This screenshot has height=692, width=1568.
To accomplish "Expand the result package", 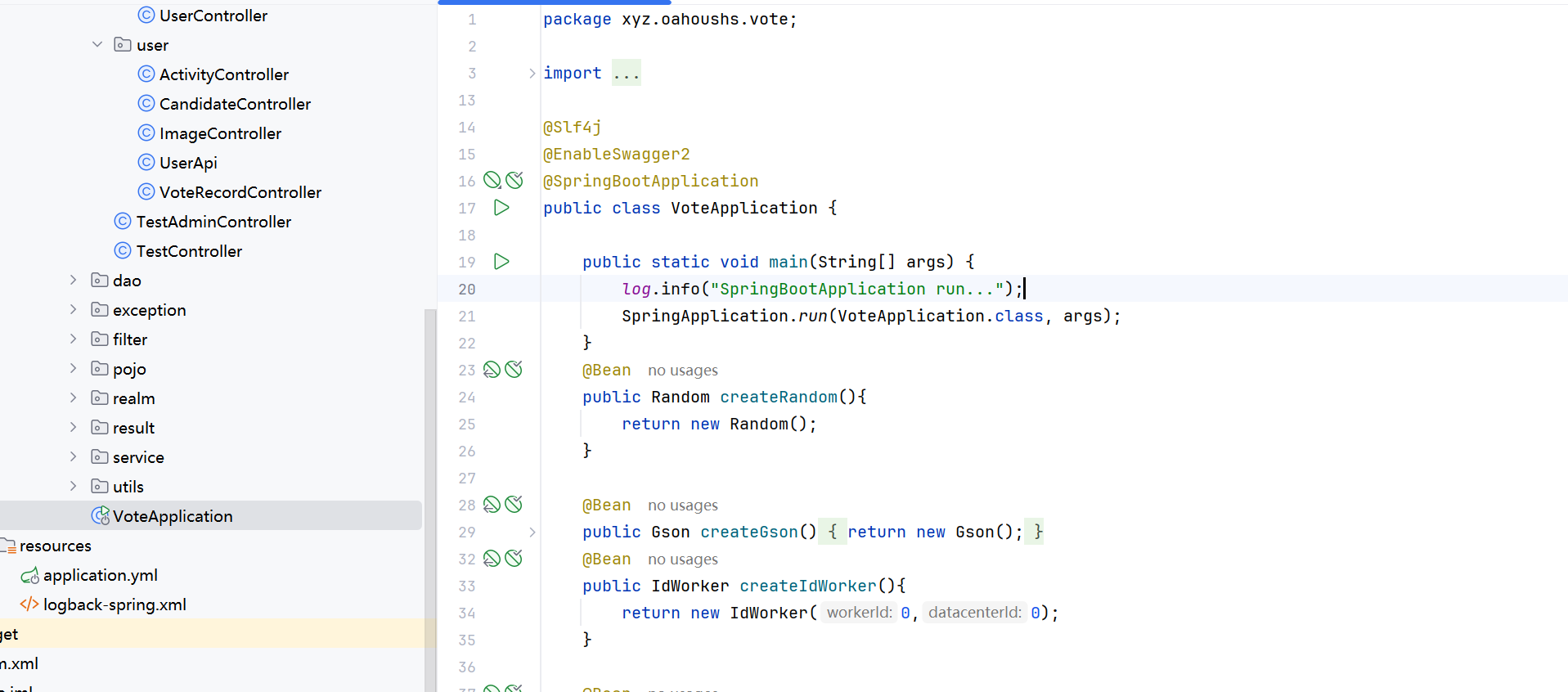I will point(74,427).
